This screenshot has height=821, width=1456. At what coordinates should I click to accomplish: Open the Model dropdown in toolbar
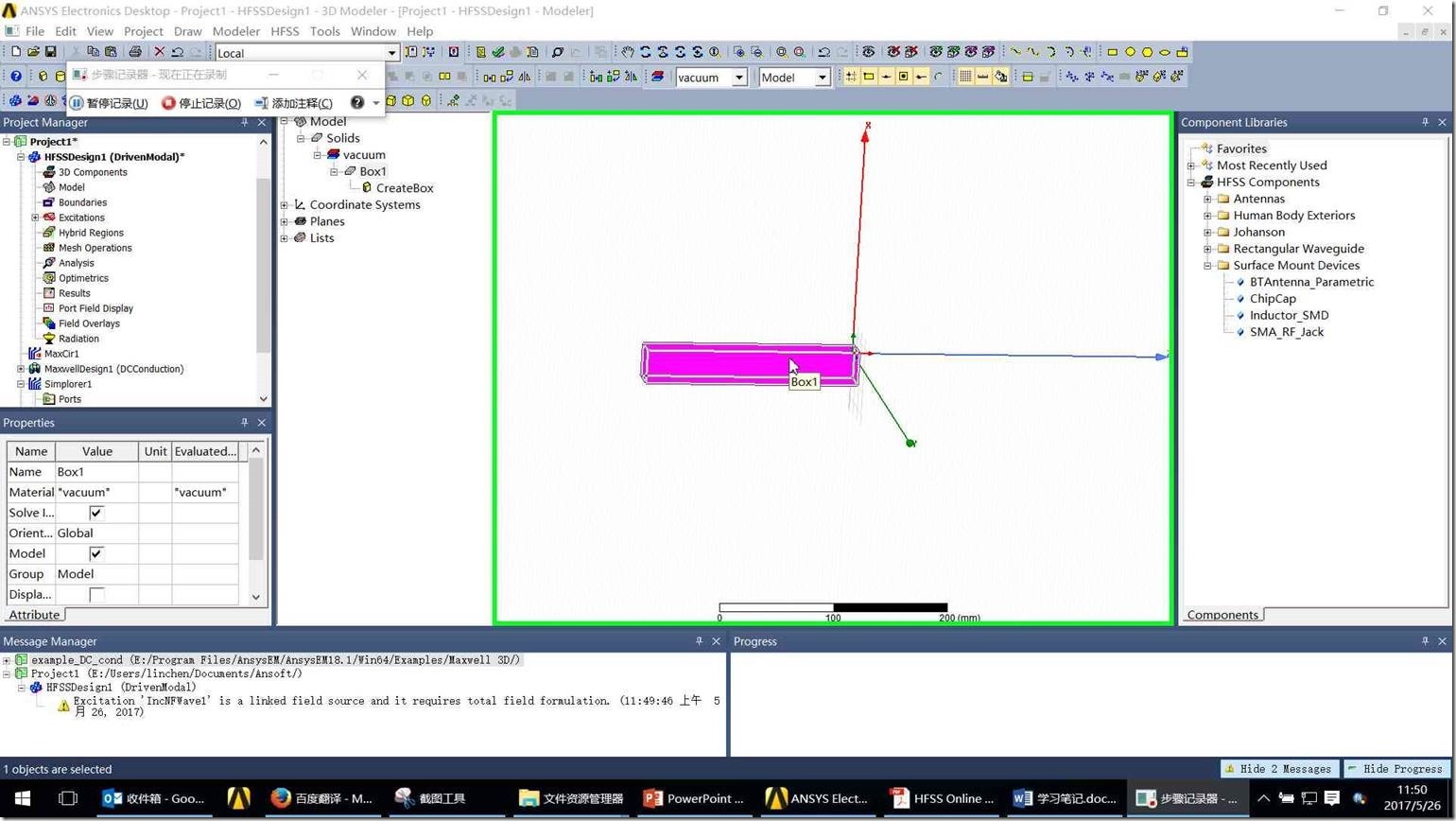(822, 78)
